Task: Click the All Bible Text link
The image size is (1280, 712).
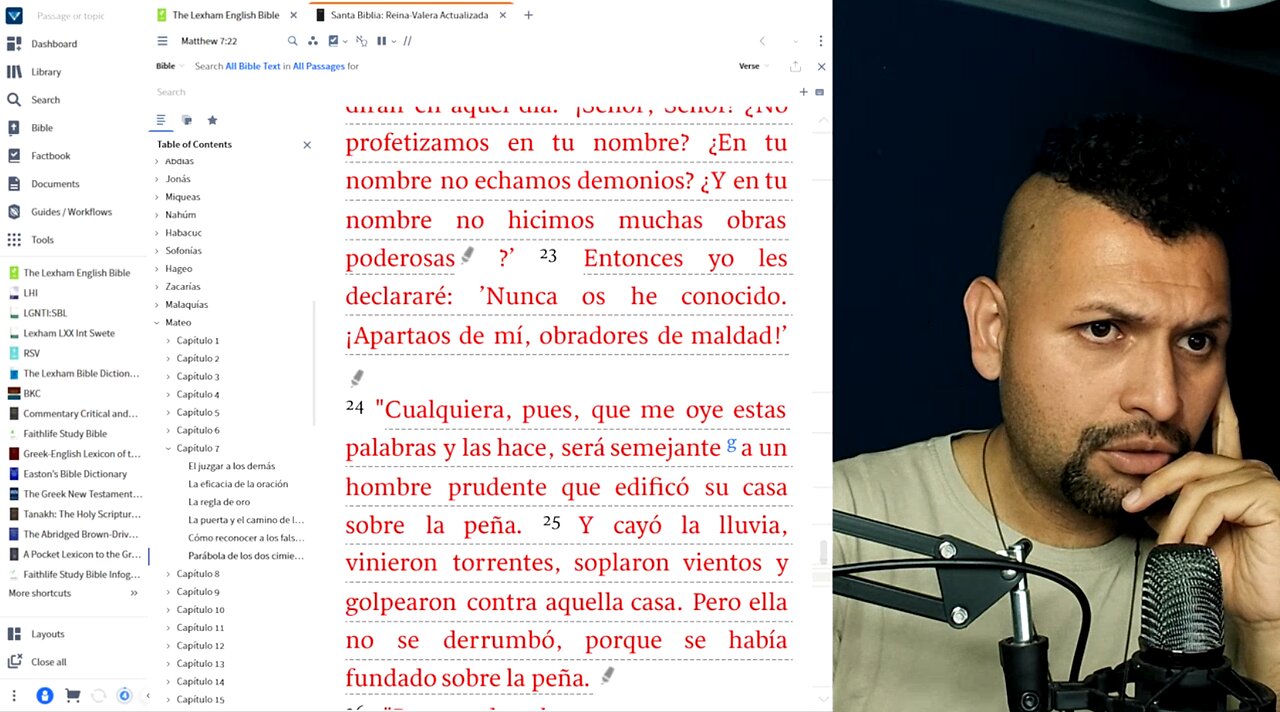Action: (252, 66)
